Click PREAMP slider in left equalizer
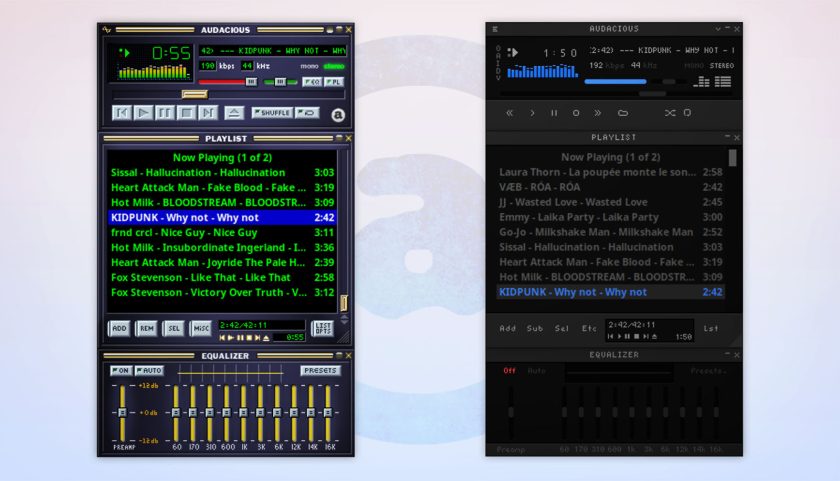This screenshot has width=840, height=481. (122, 412)
